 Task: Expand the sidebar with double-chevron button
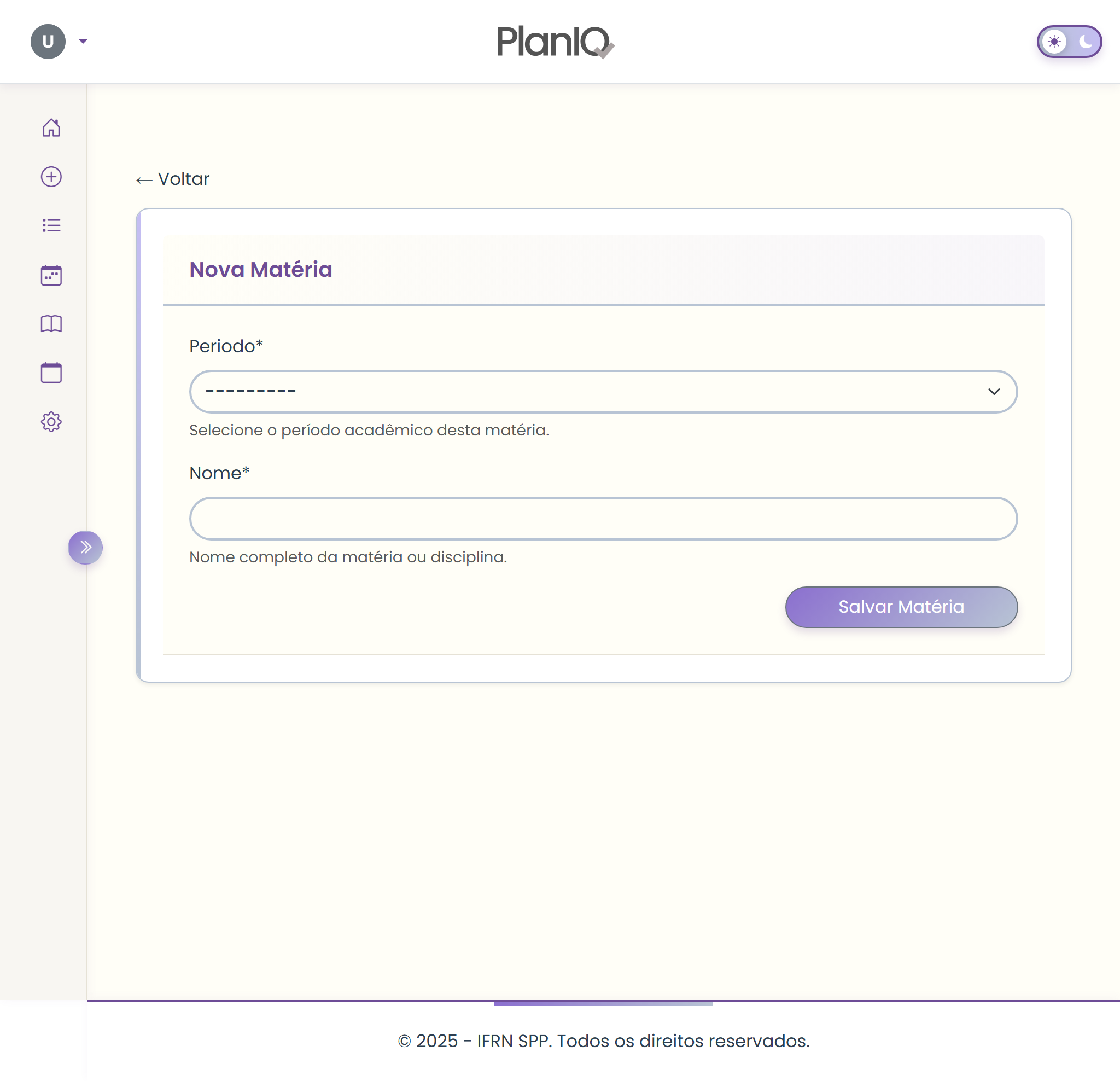(85, 548)
